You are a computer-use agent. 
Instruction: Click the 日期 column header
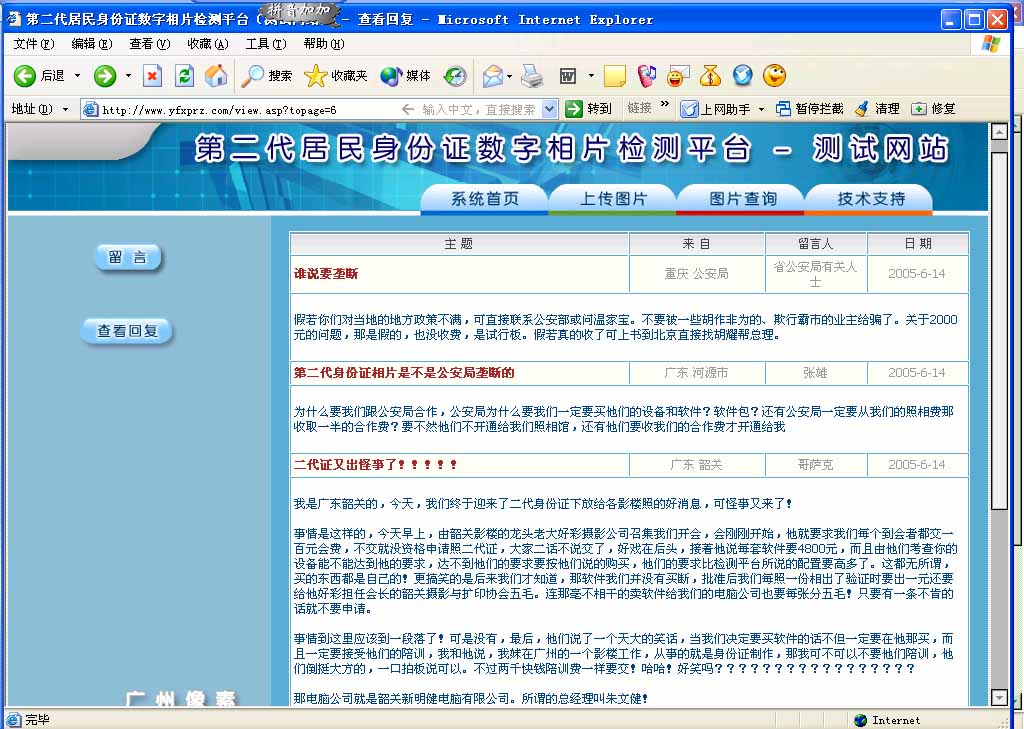[918, 244]
